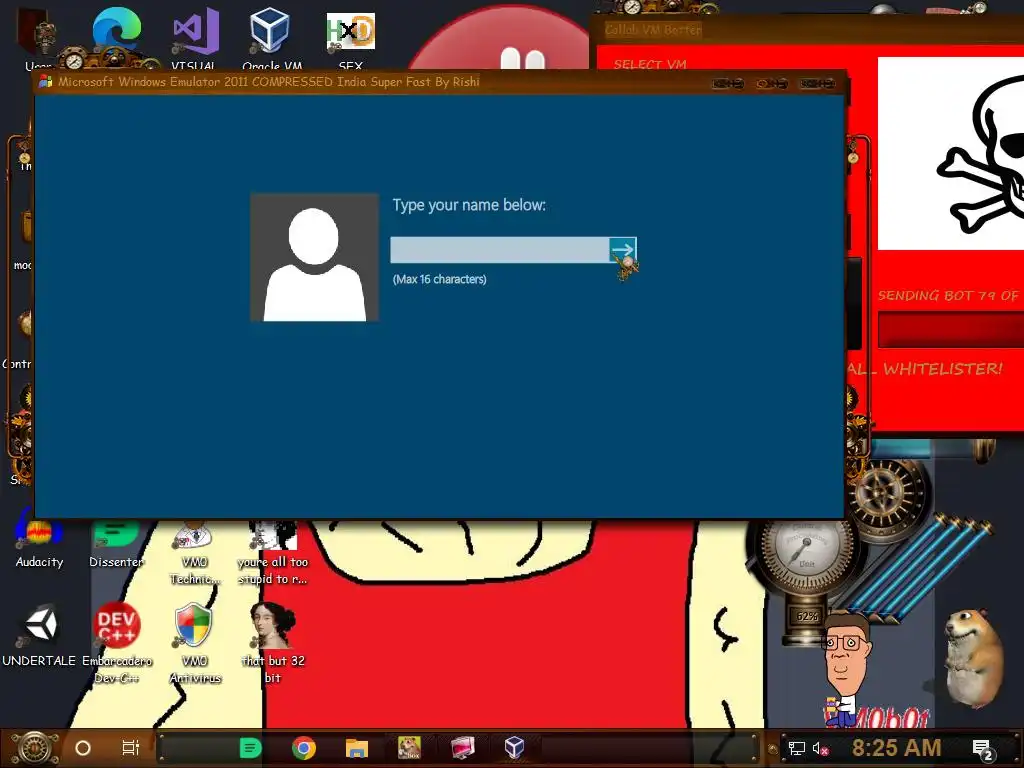This screenshot has width=1024, height=768.
Task: Click 'SELECT VM' label in Botter window
Action: pyautogui.click(x=650, y=64)
